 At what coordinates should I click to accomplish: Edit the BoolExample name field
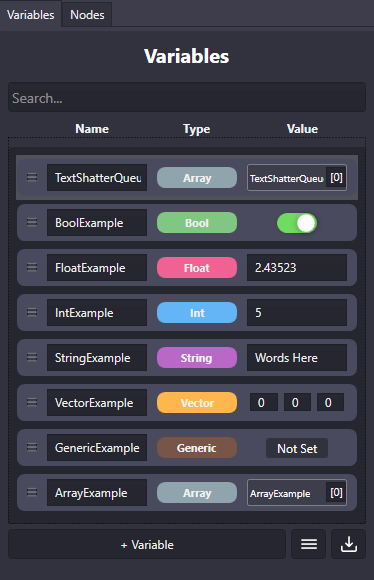click(97, 223)
